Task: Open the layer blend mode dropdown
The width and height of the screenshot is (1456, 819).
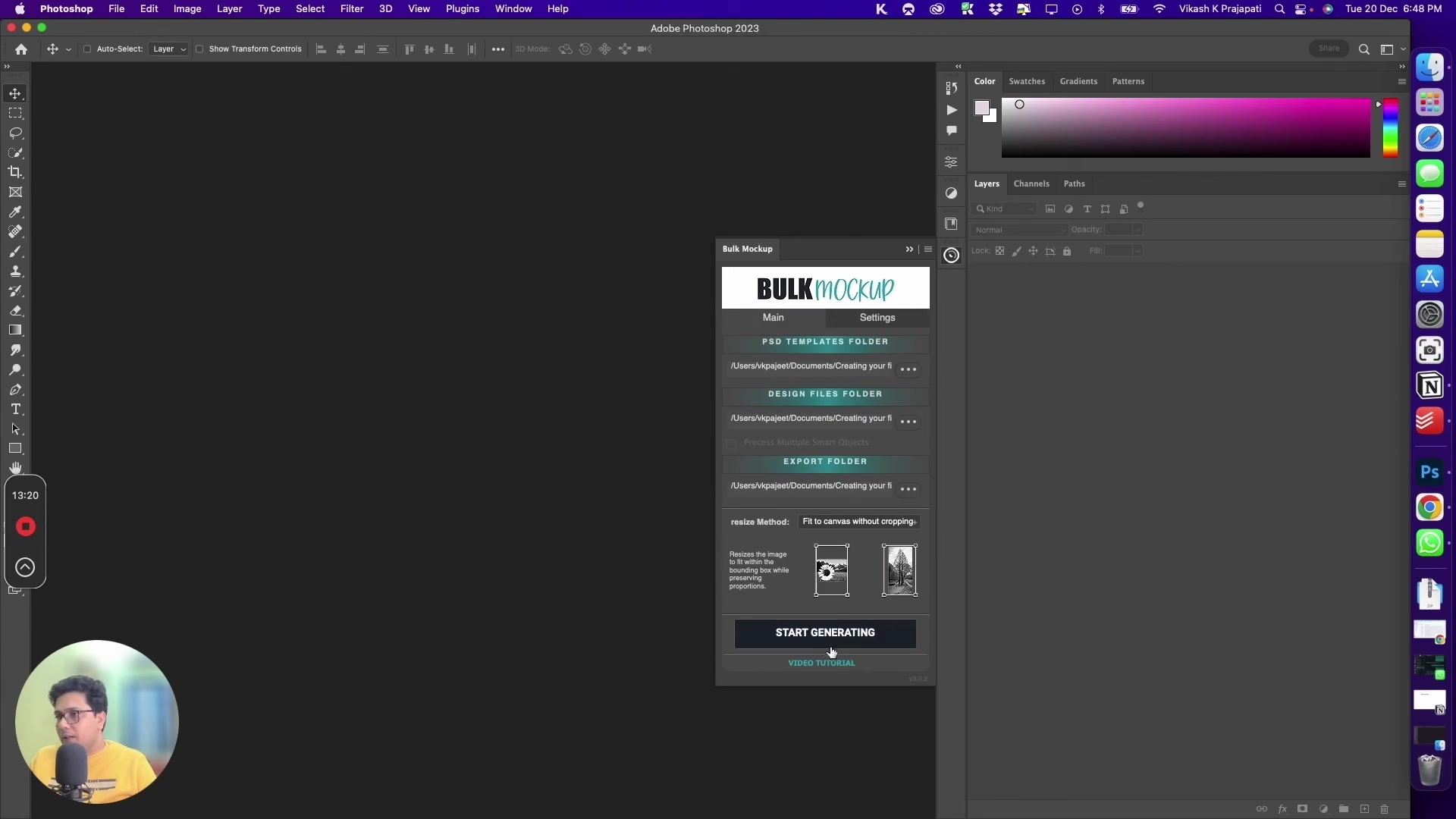Action: coord(1020,229)
